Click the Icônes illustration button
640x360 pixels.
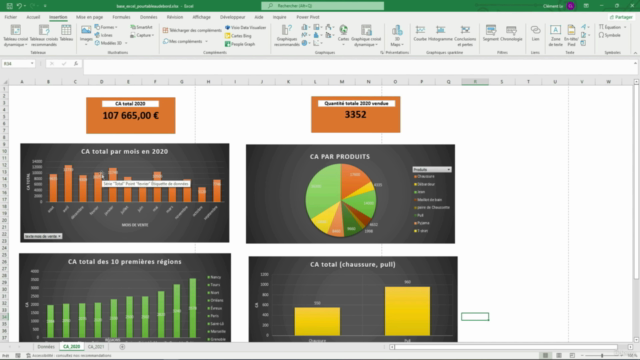pos(104,35)
